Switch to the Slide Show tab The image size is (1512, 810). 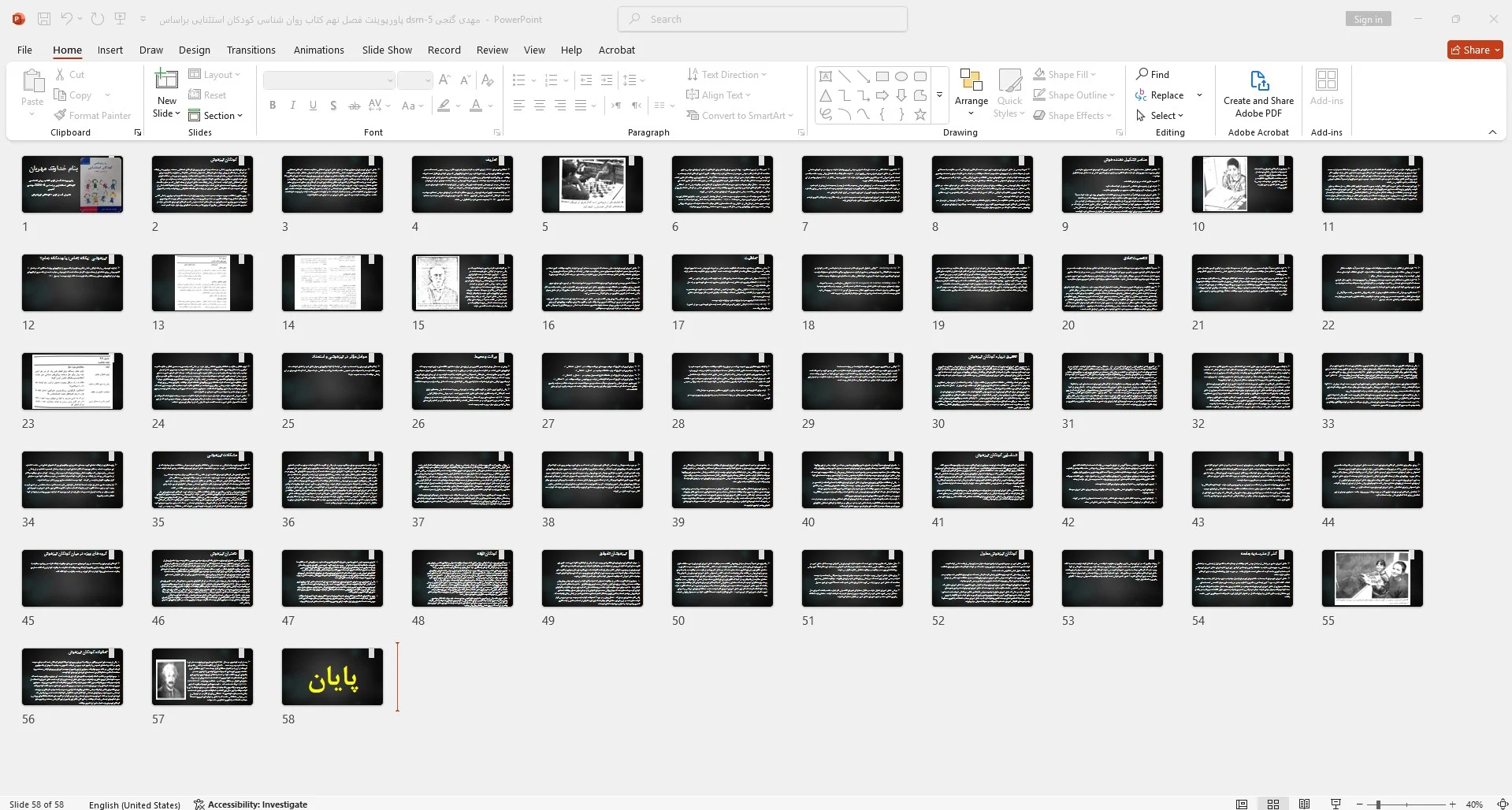pos(387,50)
